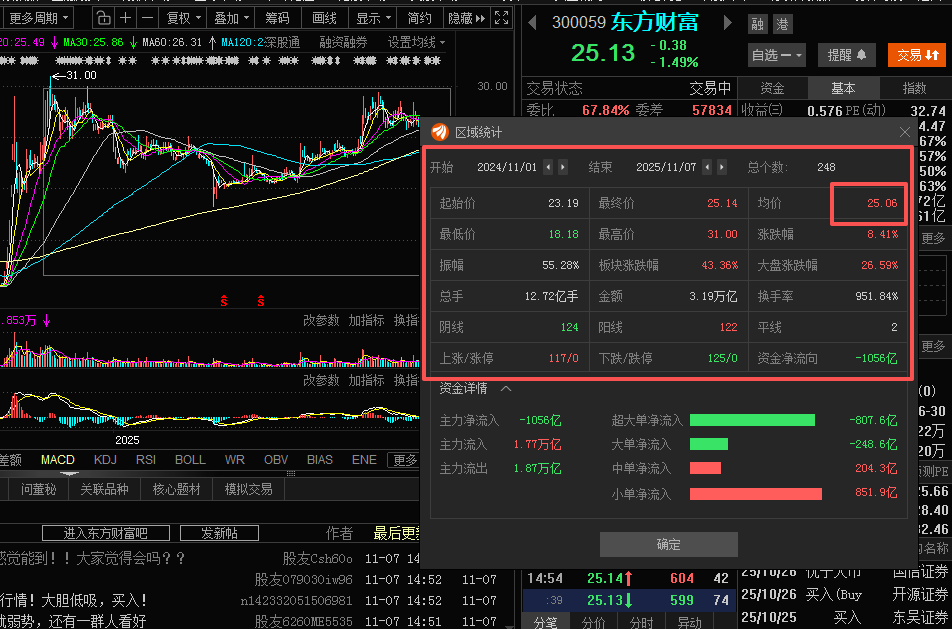Click green 超大单净流入 bar

click(x=752, y=420)
